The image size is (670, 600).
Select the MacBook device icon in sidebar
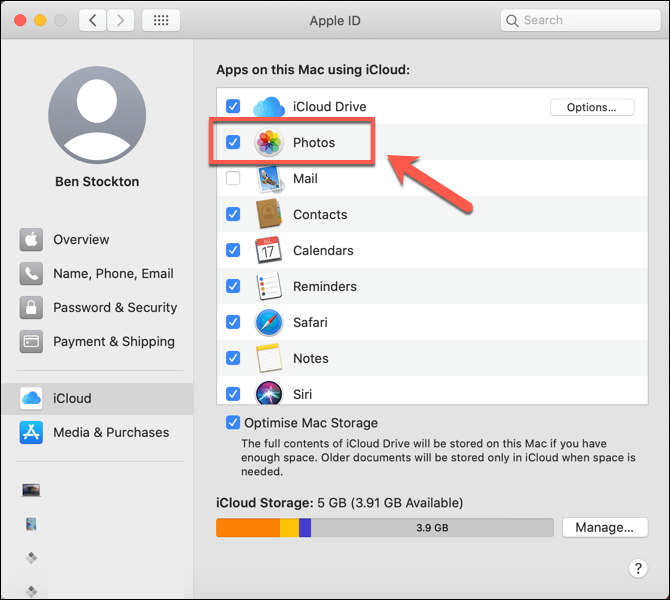31,490
